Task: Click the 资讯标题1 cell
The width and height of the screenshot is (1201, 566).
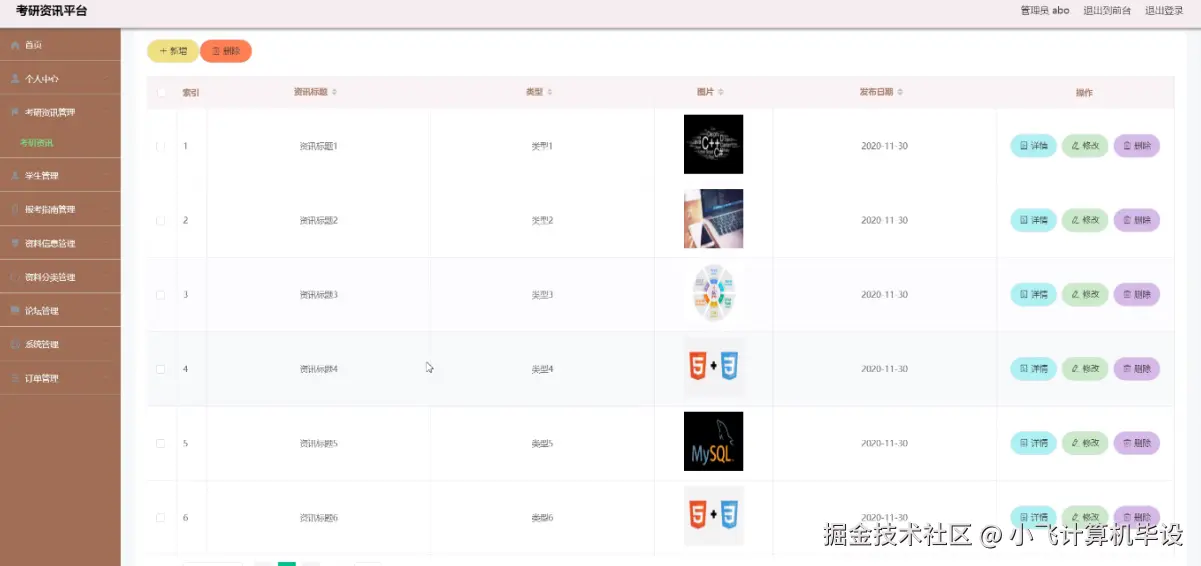Action: 319,146
